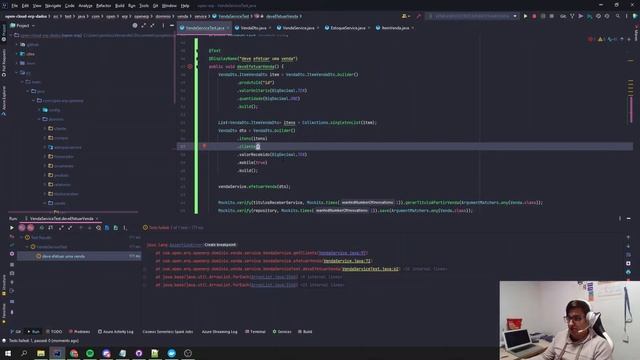Viewport: 640px width, 360px height.
Task: Open the VendaServiceTest.java:62 stack trace link
Action: (x=370, y=269)
